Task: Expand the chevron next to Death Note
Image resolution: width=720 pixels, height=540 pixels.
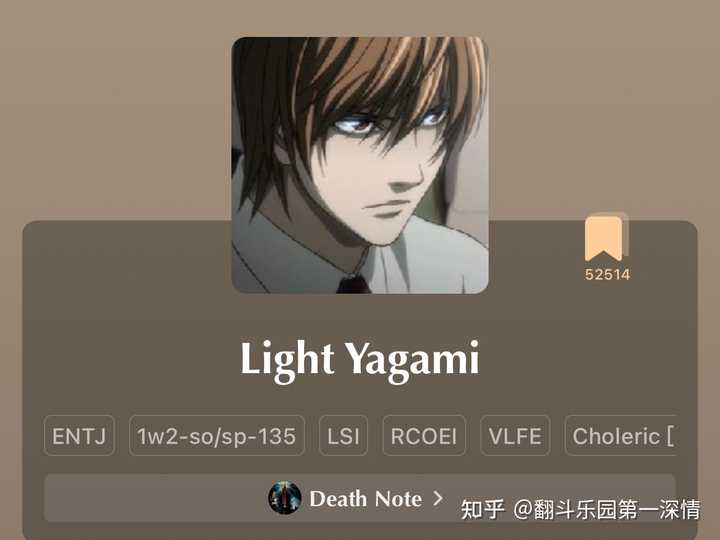Action: (x=438, y=498)
